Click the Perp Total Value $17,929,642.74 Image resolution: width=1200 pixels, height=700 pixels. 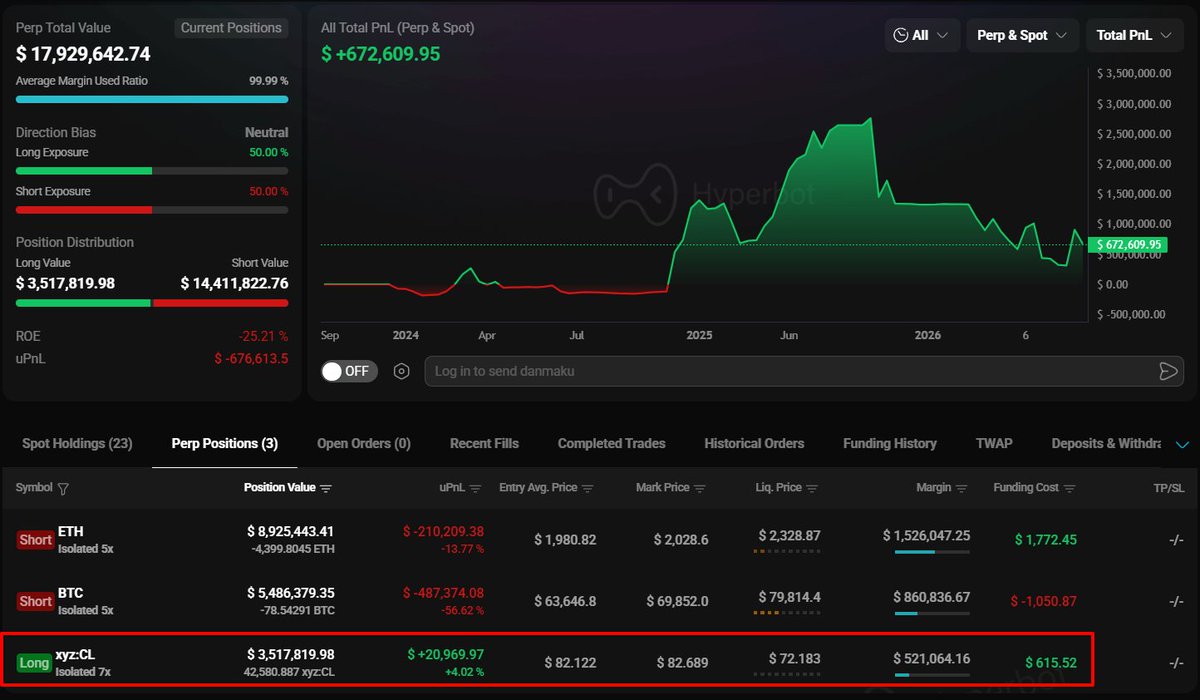point(83,55)
